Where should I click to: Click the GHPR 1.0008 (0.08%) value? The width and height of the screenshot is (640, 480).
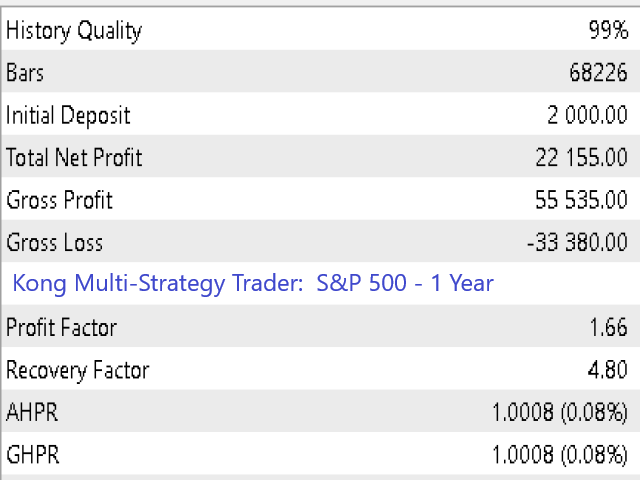pos(560,455)
